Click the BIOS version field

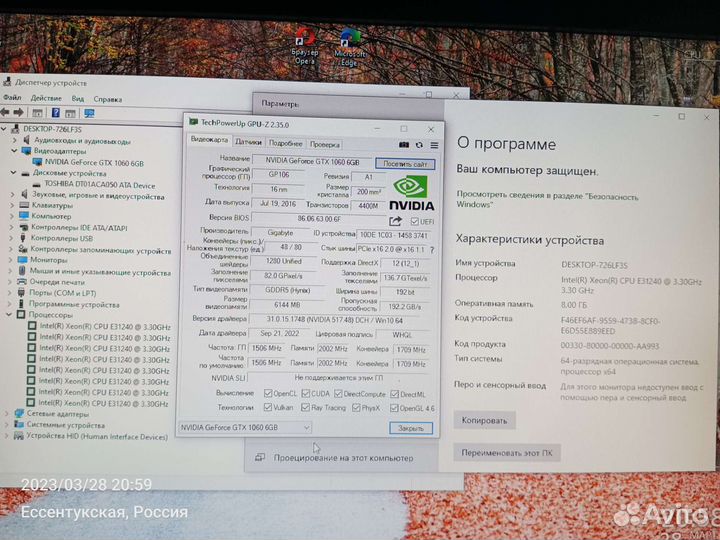[x=319, y=219]
